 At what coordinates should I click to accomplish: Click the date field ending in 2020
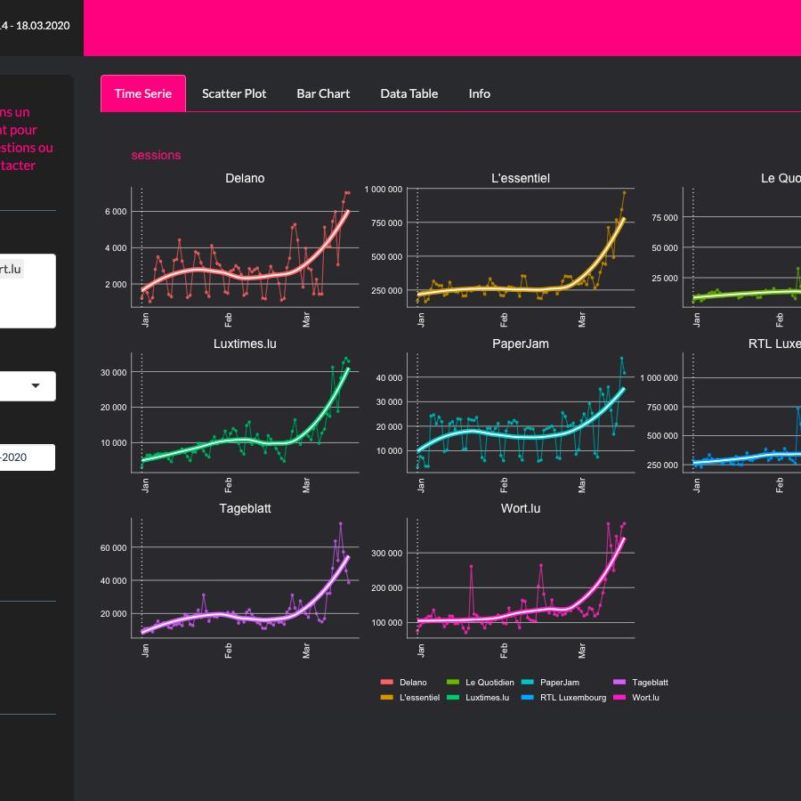[27, 457]
